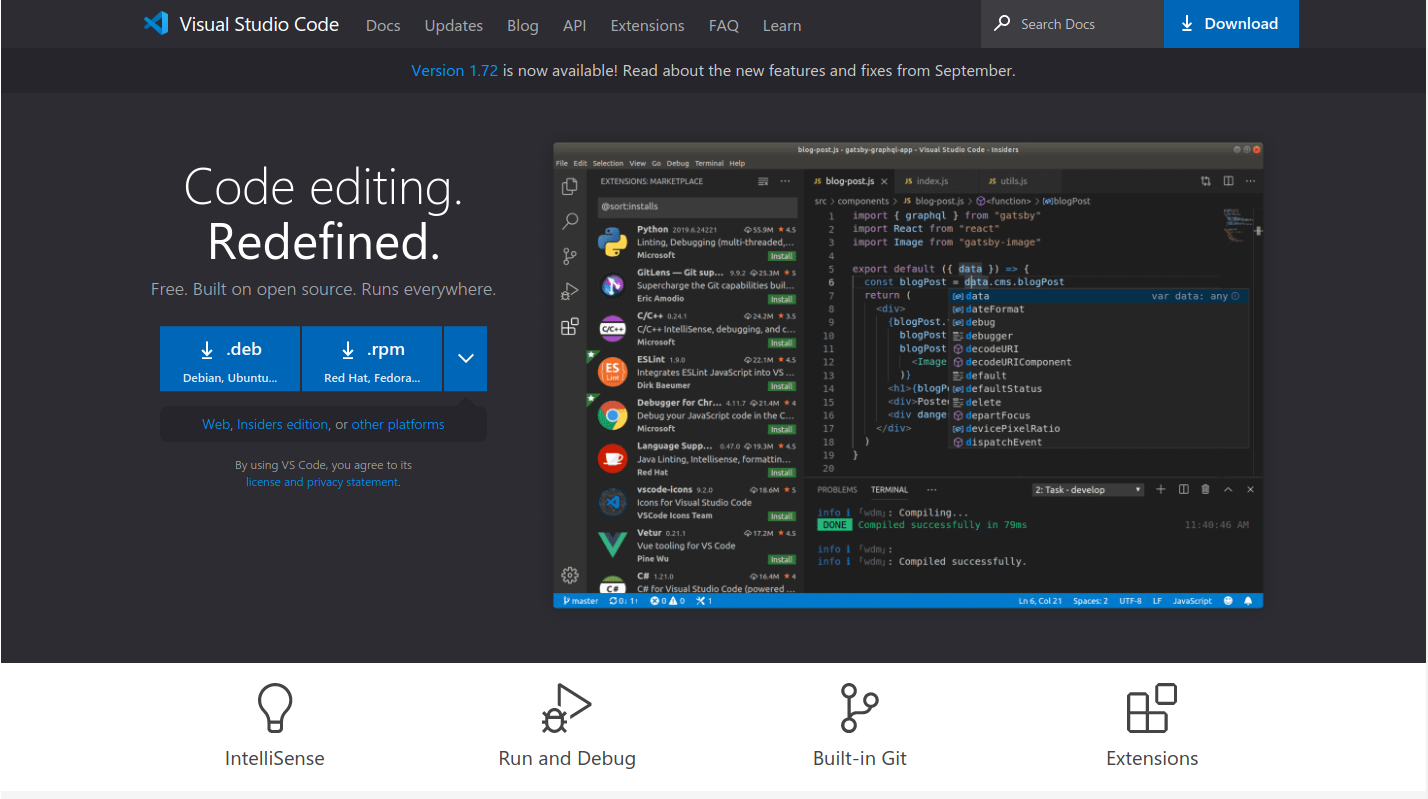Click the feedback smiley in screenshot status bar

pos(1228,601)
